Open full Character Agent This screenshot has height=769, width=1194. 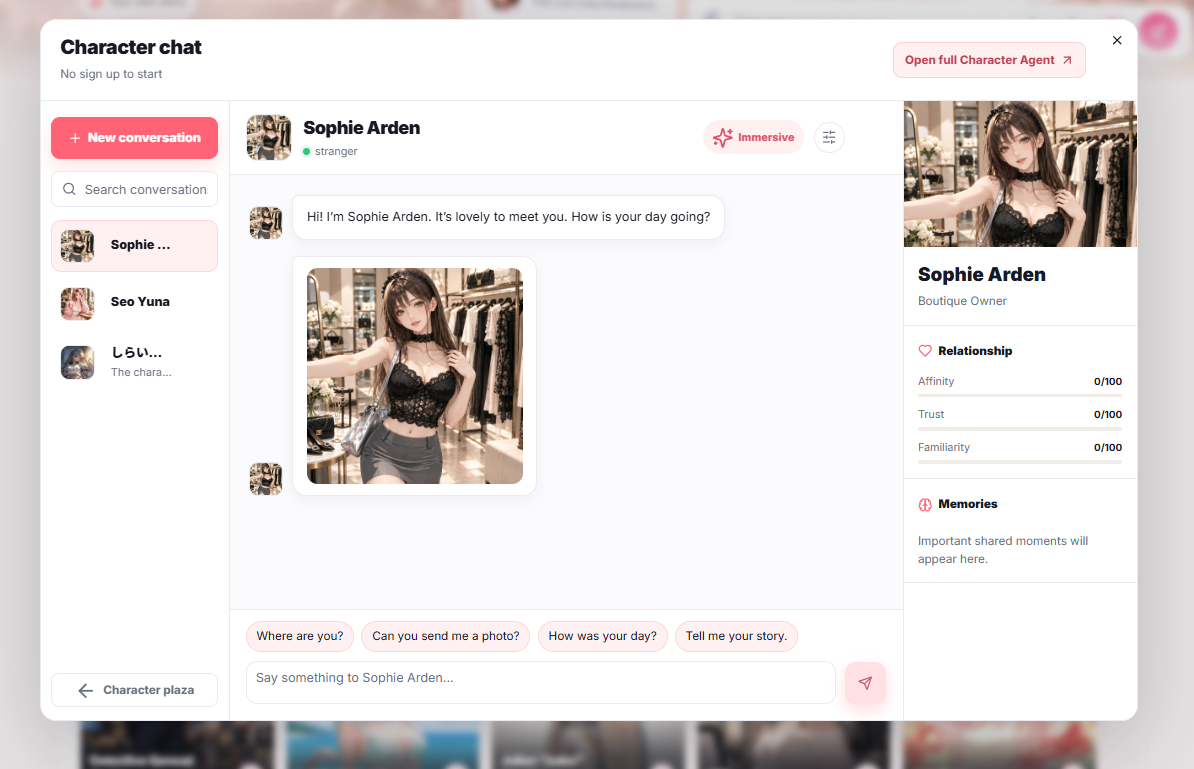click(x=988, y=60)
